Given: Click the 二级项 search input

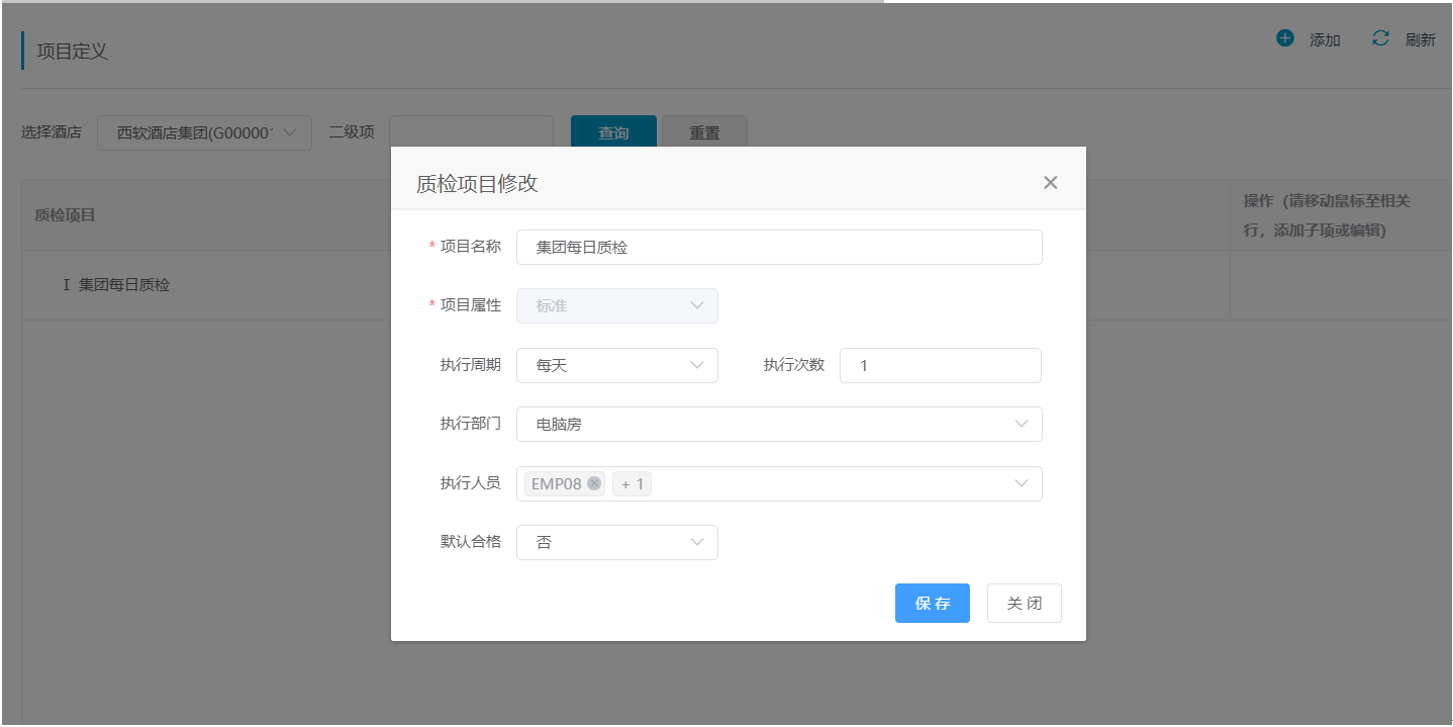Looking at the screenshot, I should pyautogui.click(x=471, y=132).
